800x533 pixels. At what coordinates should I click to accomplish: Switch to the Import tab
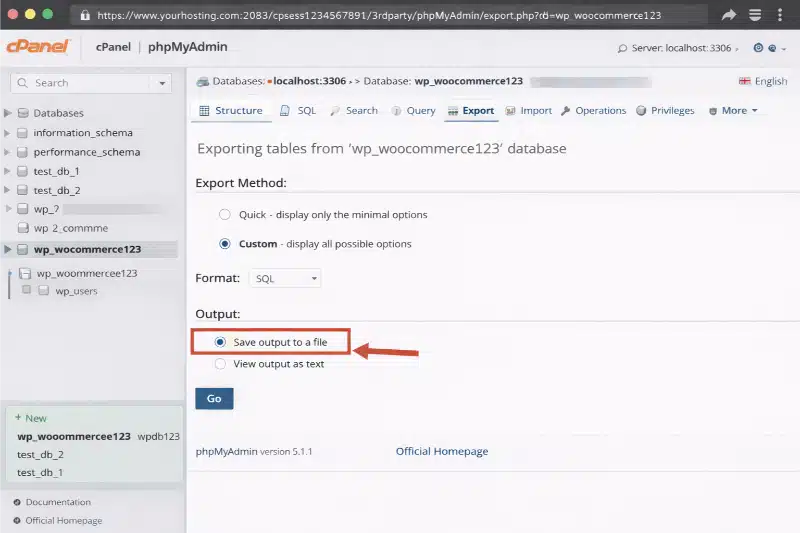(529, 111)
